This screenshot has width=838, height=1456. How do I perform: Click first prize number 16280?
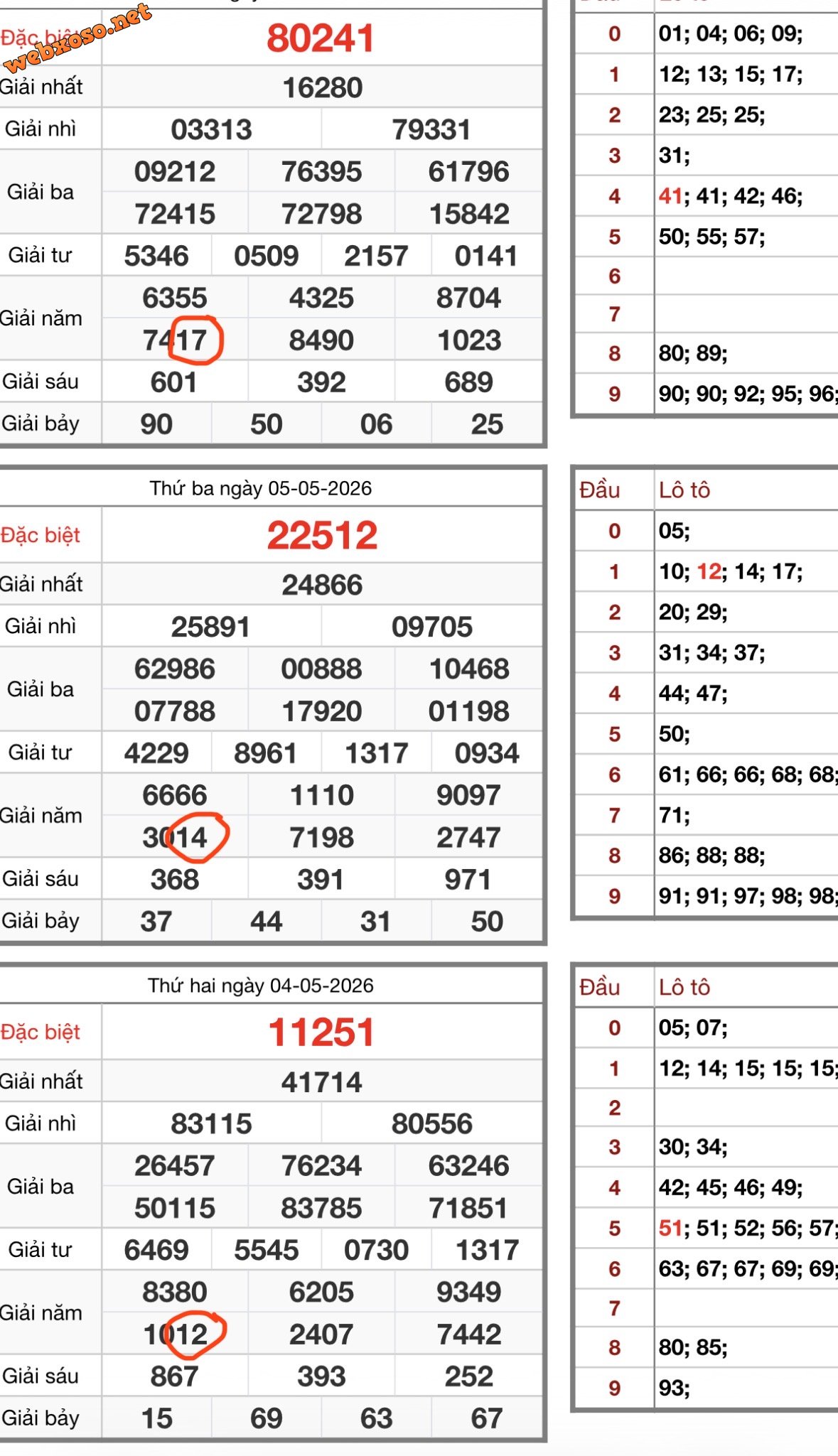coord(323,88)
